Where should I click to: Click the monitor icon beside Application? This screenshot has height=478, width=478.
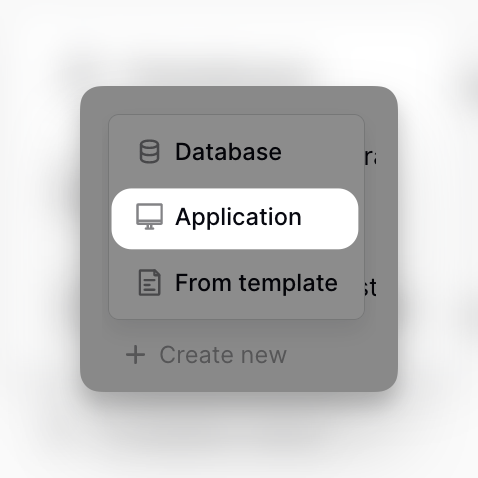pyautogui.click(x=149, y=217)
